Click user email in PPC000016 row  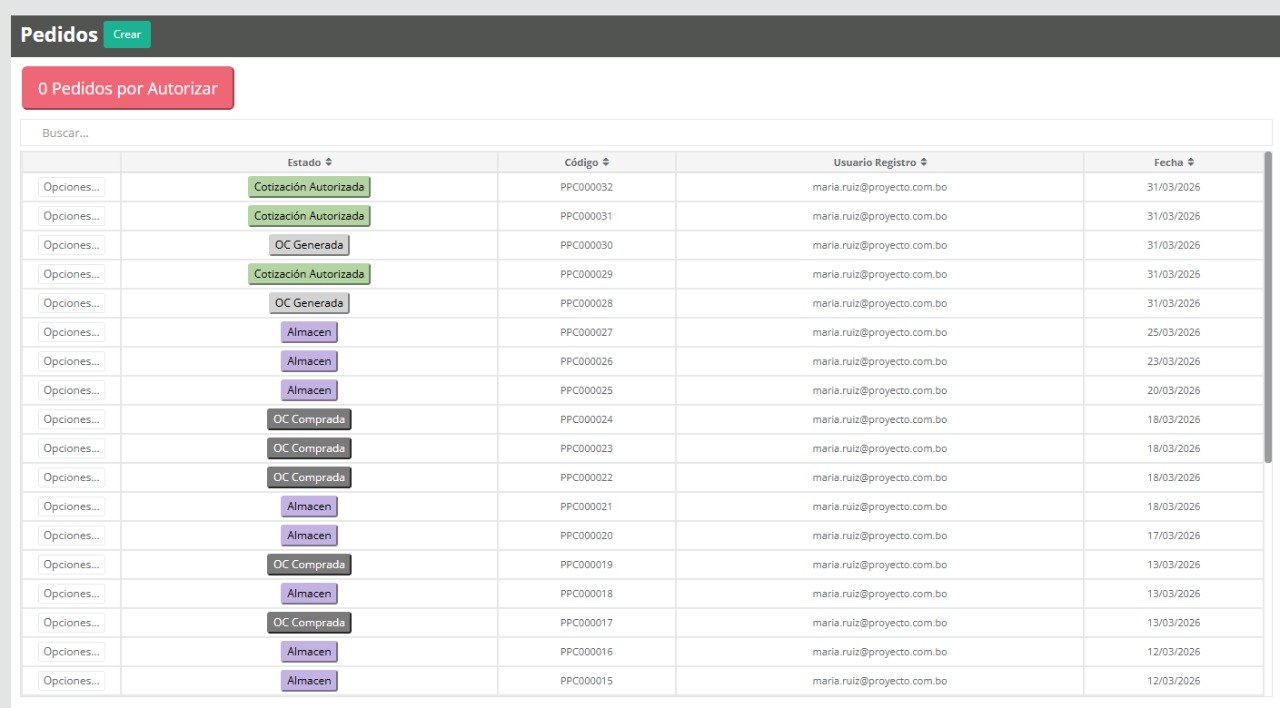(x=879, y=651)
